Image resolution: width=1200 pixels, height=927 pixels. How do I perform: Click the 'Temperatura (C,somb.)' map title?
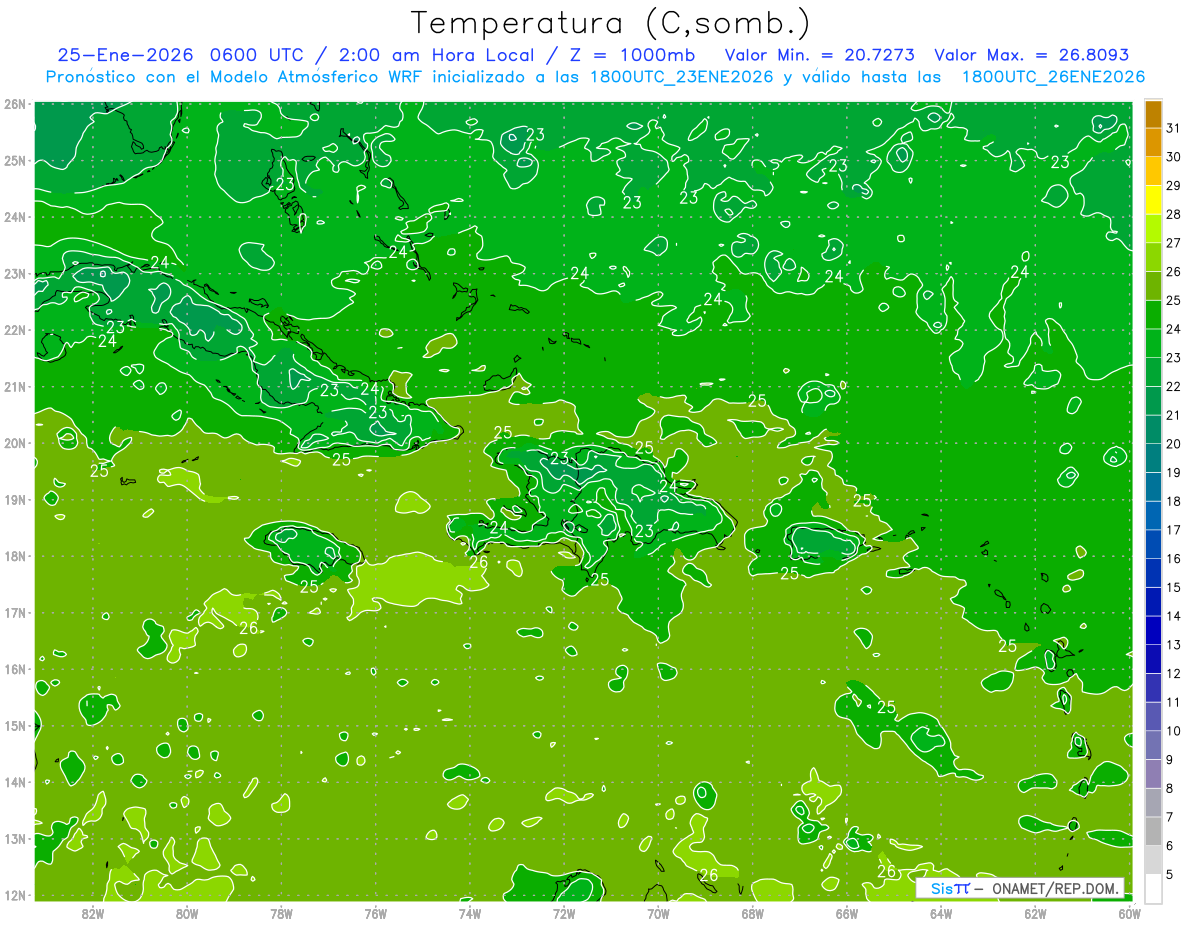pos(610,24)
